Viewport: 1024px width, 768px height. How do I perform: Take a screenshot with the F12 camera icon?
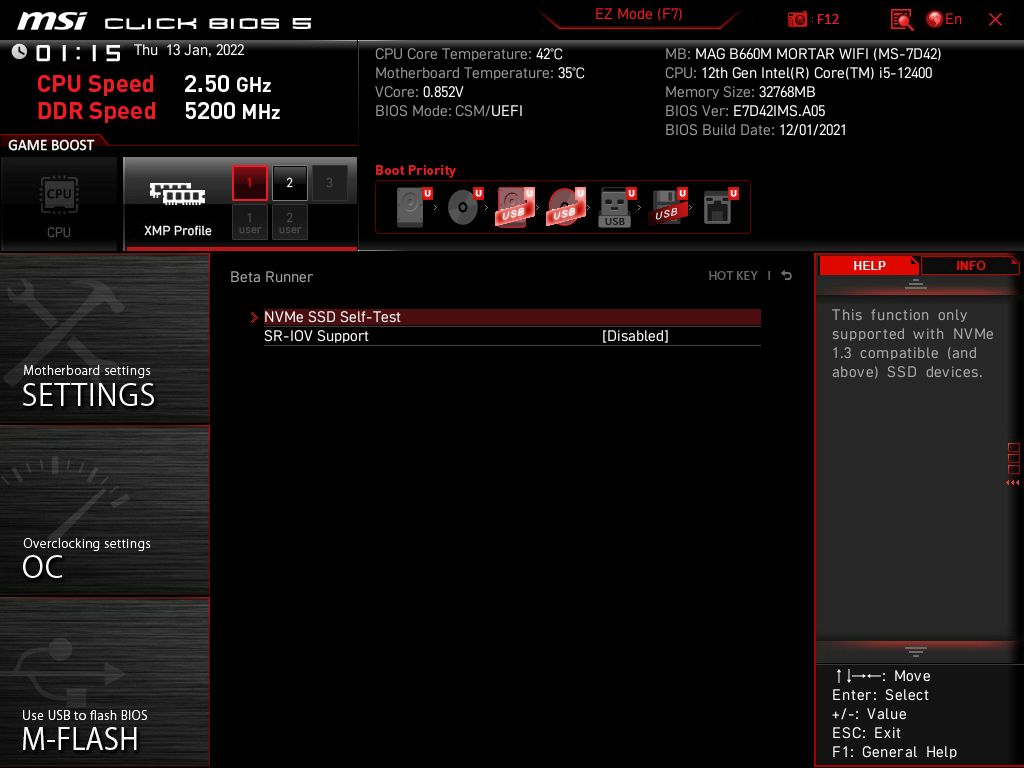(x=798, y=19)
